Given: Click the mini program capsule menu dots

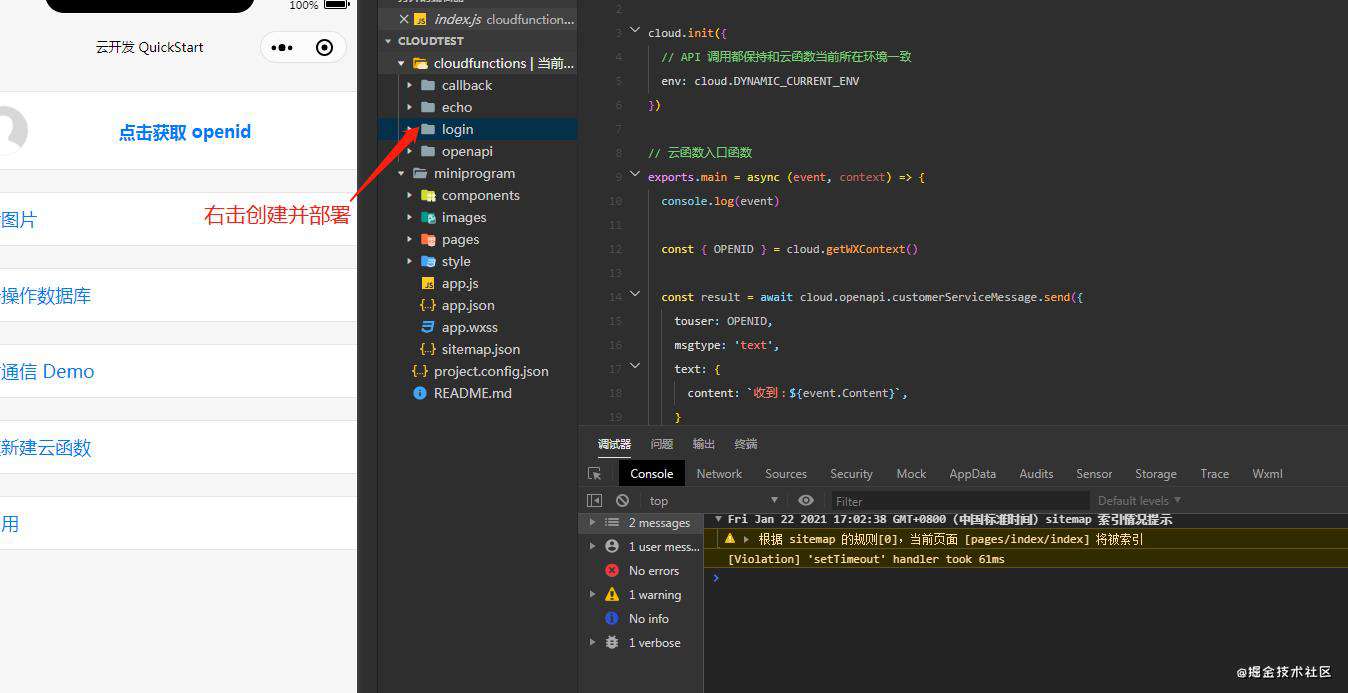Looking at the screenshot, I should click(282, 47).
